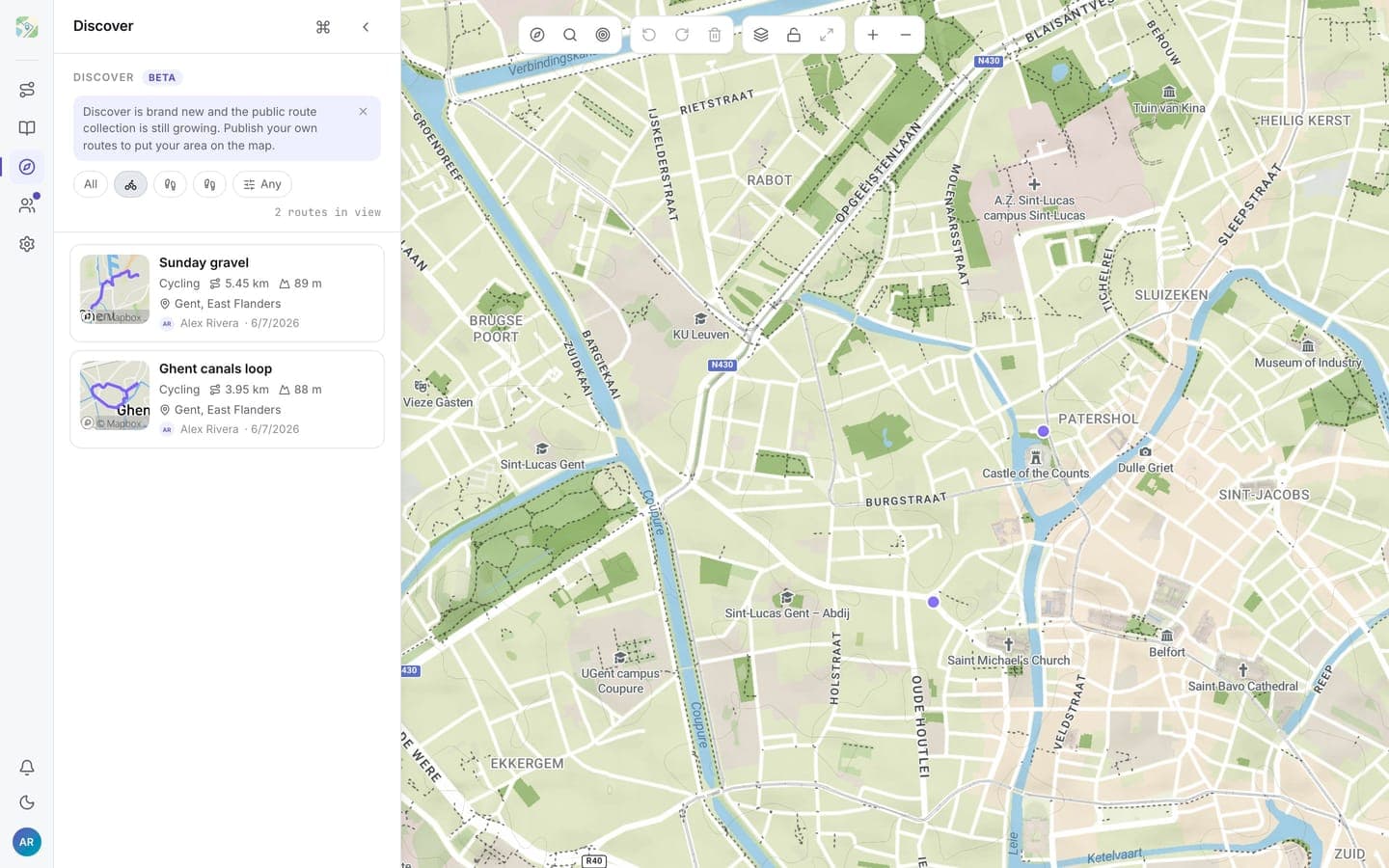Click the compass icon in the map toolbar
The height and width of the screenshot is (868, 1389).
point(537,35)
